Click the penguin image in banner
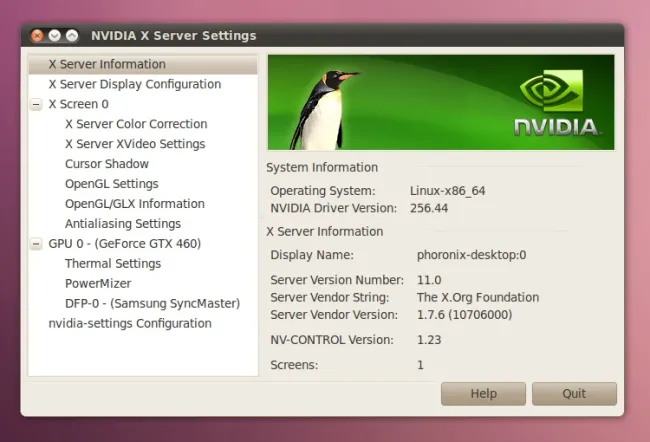Image resolution: width=650 pixels, height=442 pixels. click(x=325, y=108)
